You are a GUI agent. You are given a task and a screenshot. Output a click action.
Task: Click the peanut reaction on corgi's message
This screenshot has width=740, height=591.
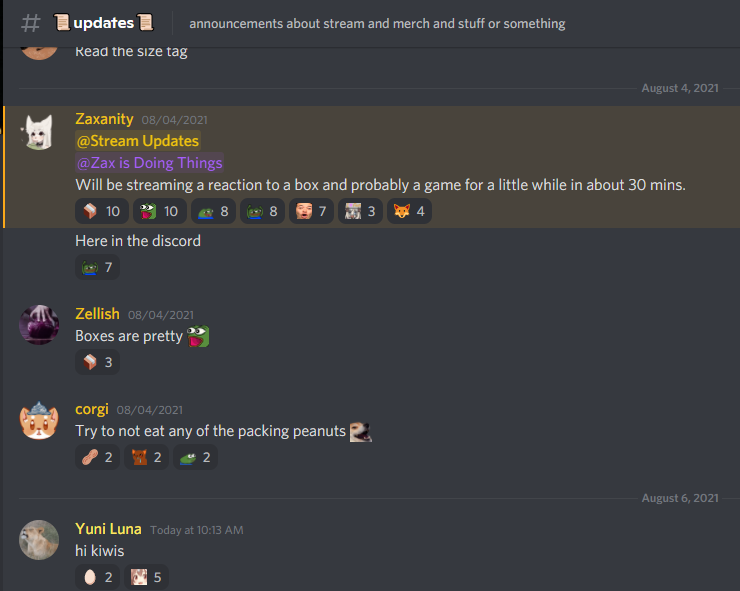point(97,457)
